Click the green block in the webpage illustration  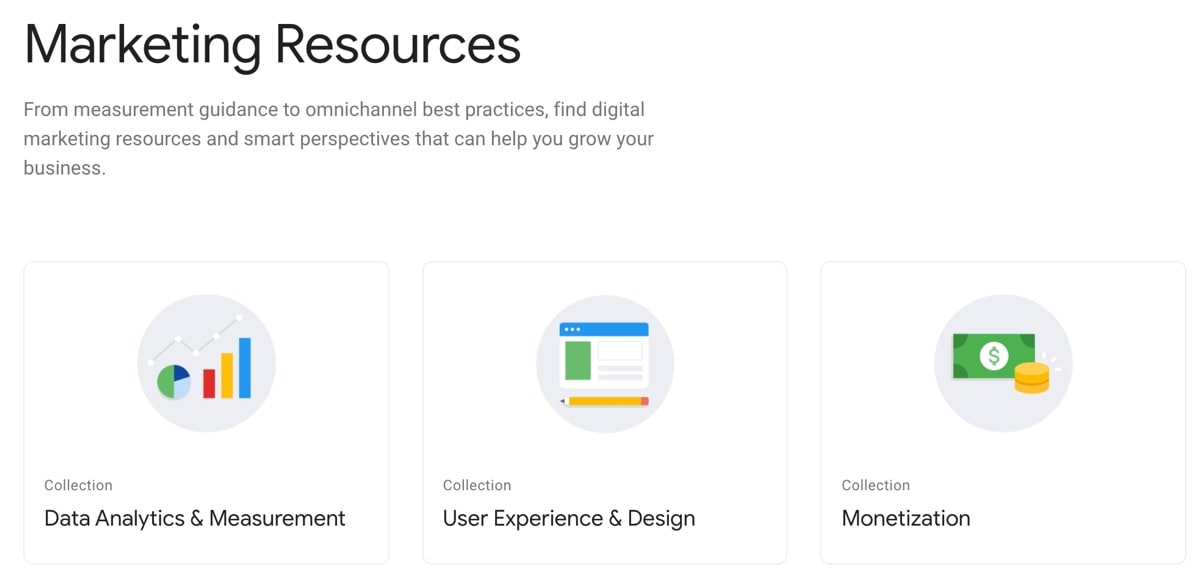pos(578,360)
